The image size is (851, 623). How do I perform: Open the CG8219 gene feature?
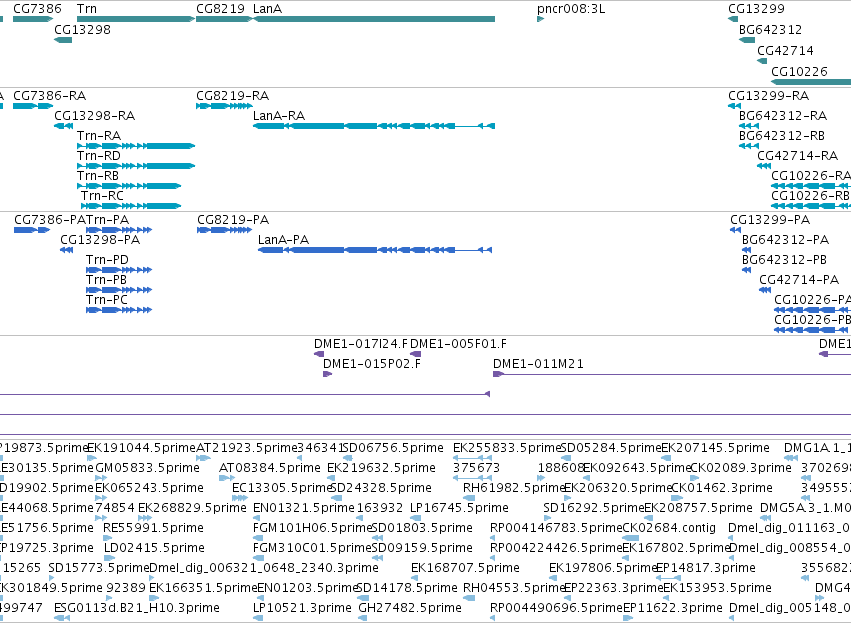[224, 19]
